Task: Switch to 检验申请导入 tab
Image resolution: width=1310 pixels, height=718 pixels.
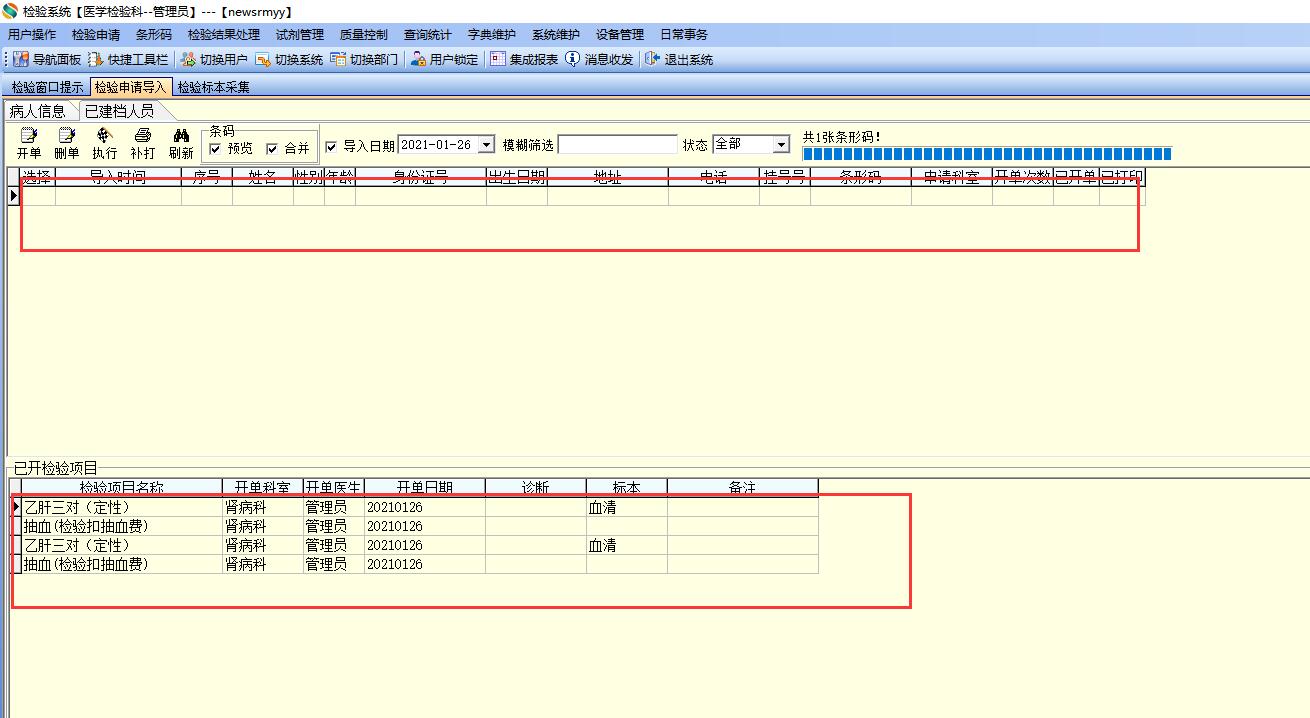Action: pos(131,87)
